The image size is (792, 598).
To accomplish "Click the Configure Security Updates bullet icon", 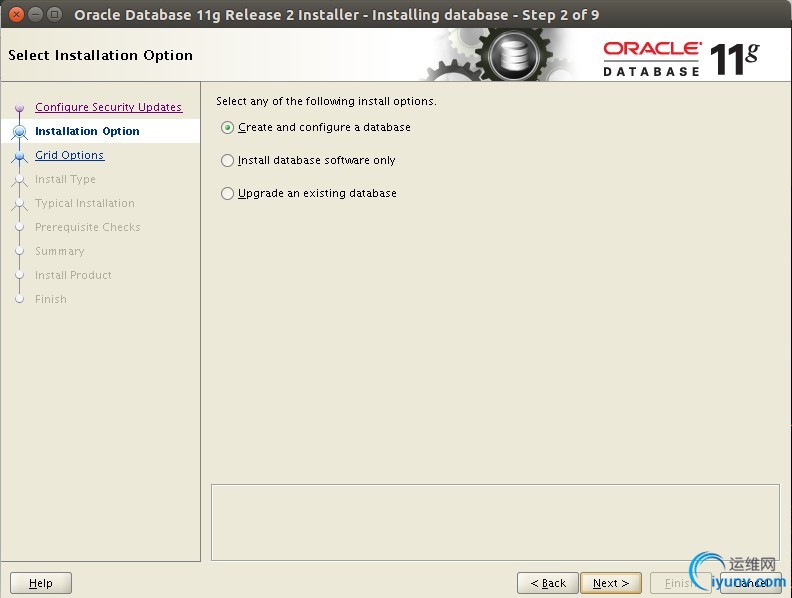I will [x=20, y=108].
